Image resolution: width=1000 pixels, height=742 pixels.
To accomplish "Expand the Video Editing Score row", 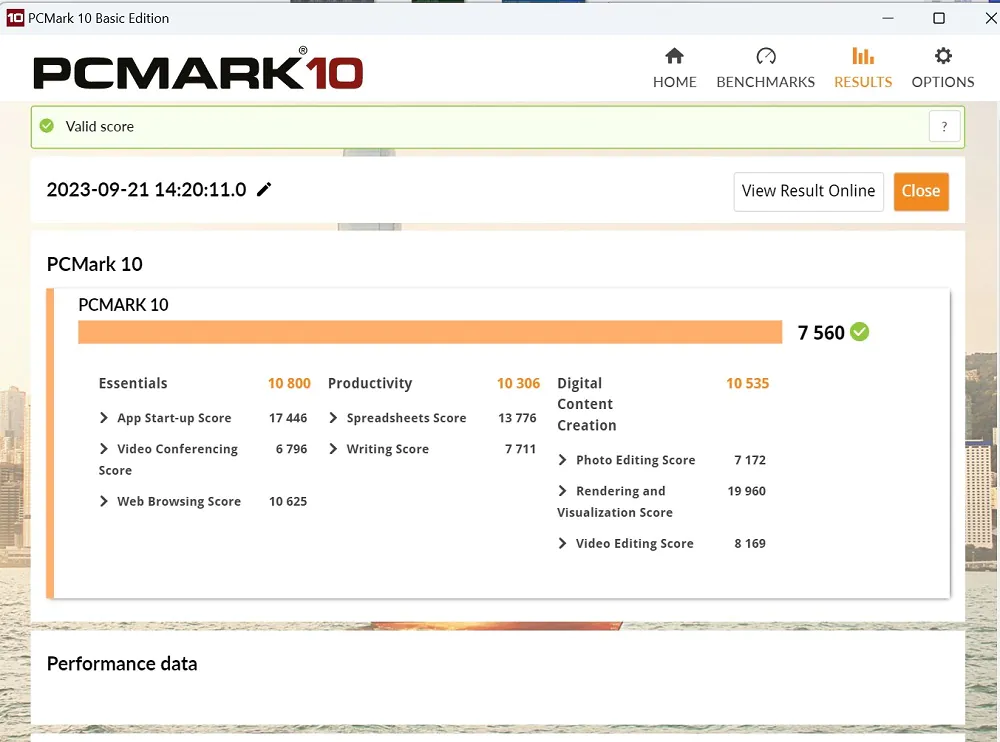I will [x=562, y=543].
